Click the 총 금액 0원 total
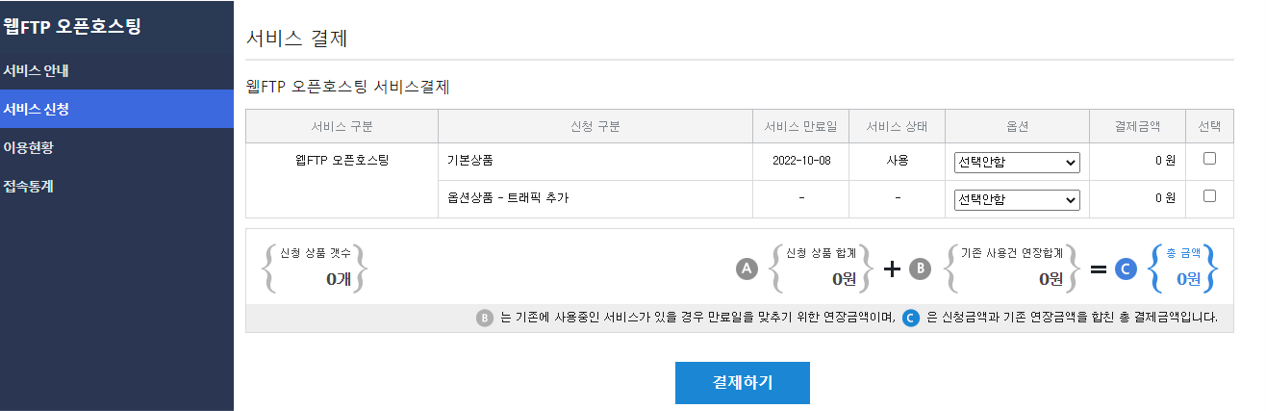 (1182, 268)
